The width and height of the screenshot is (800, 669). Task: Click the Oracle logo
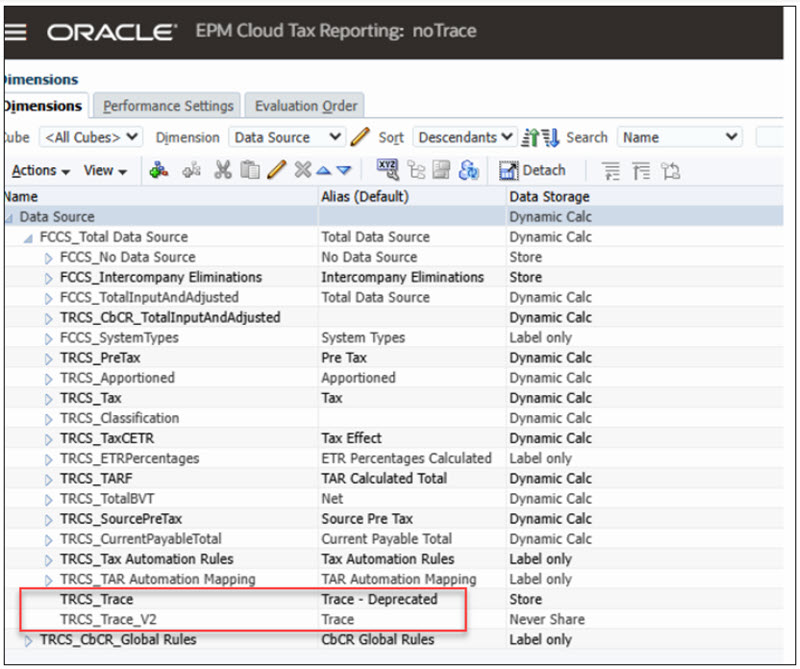(112, 32)
